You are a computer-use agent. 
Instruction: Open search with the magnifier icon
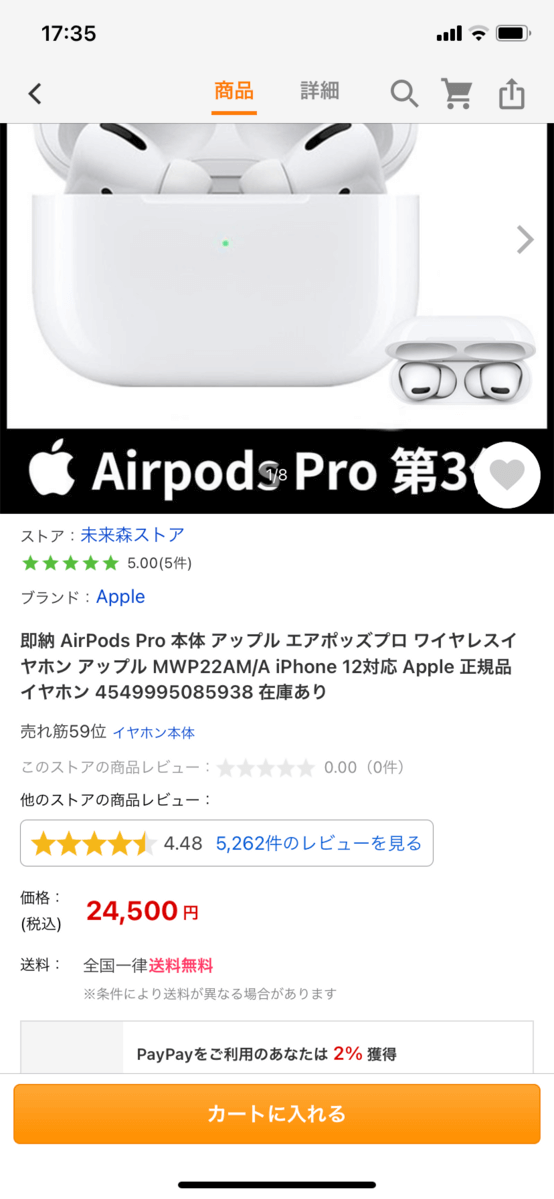(x=404, y=93)
